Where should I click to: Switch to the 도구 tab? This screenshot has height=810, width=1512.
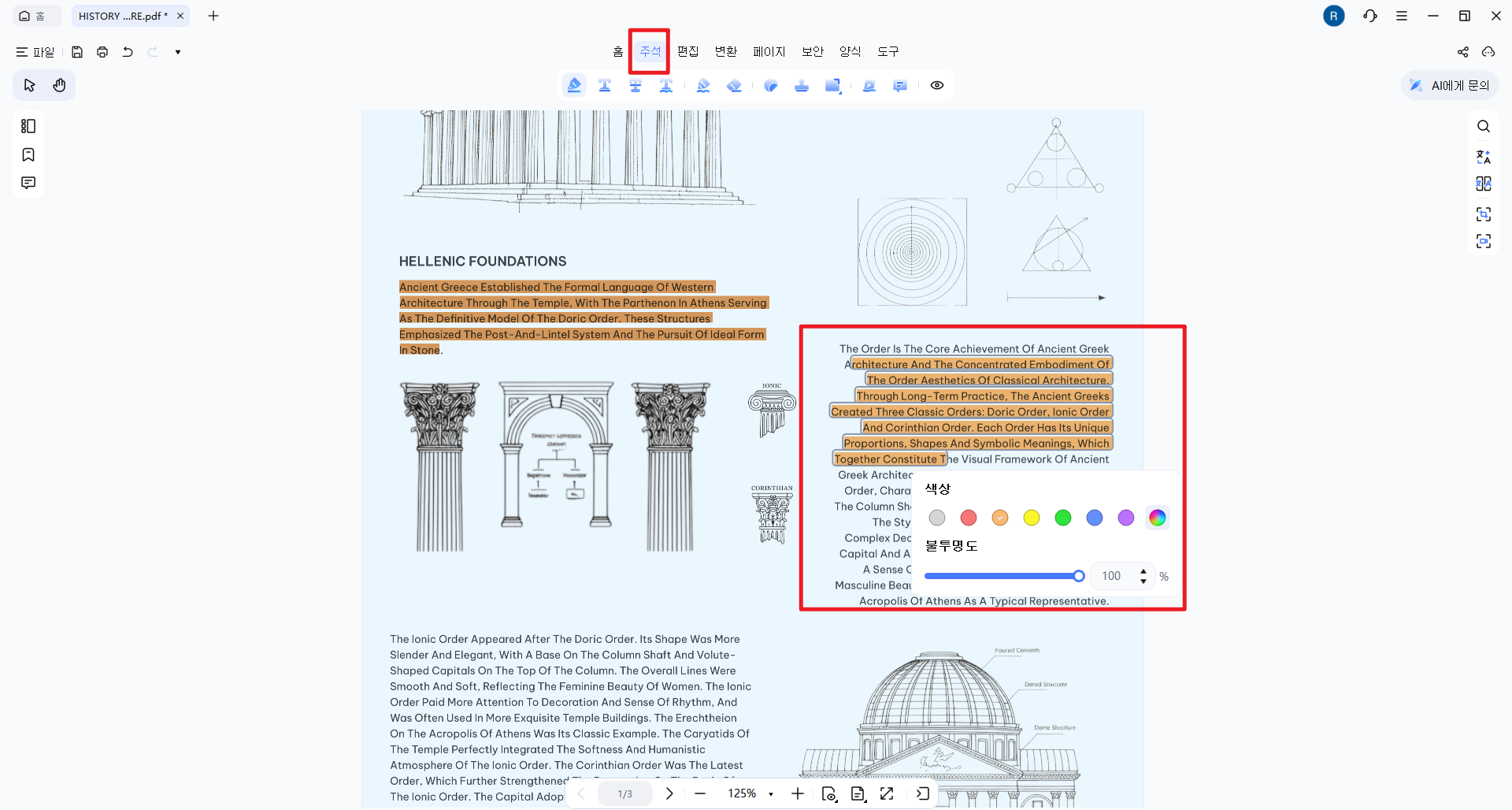coord(888,51)
